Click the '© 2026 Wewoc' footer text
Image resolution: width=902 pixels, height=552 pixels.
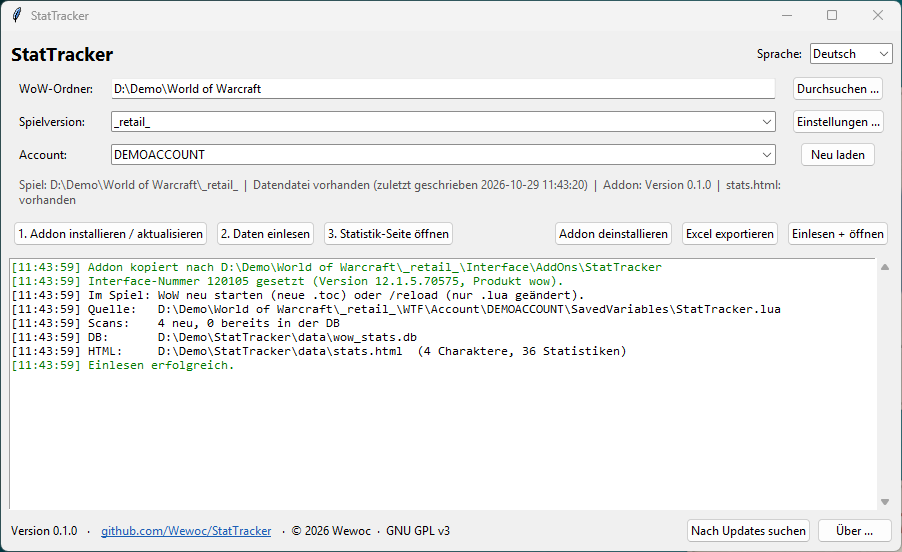(x=331, y=531)
